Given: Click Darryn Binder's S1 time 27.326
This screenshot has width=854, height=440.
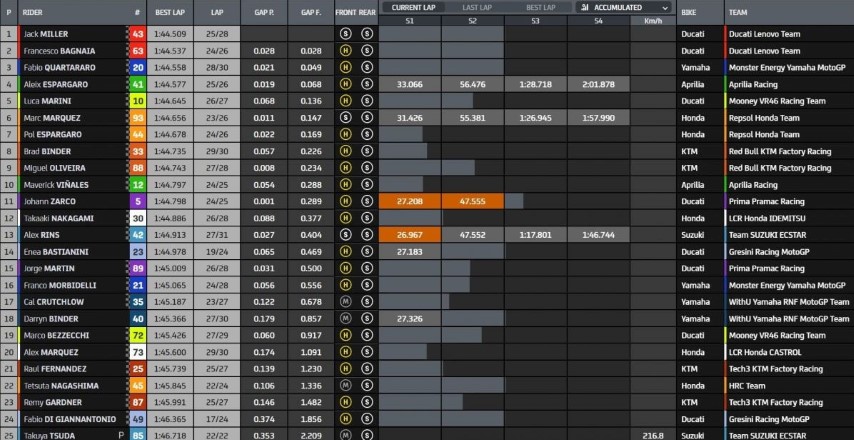Looking at the screenshot, I should pyautogui.click(x=410, y=319).
